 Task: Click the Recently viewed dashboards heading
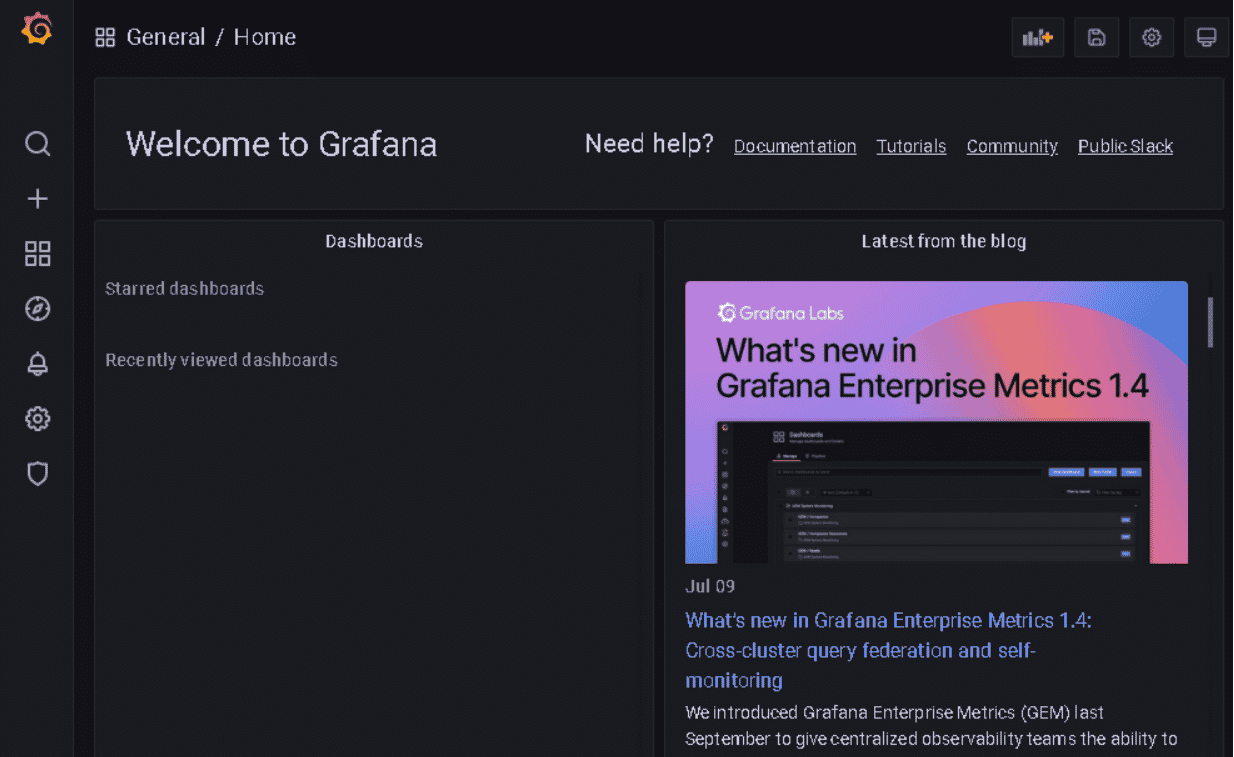[x=222, y=360]
